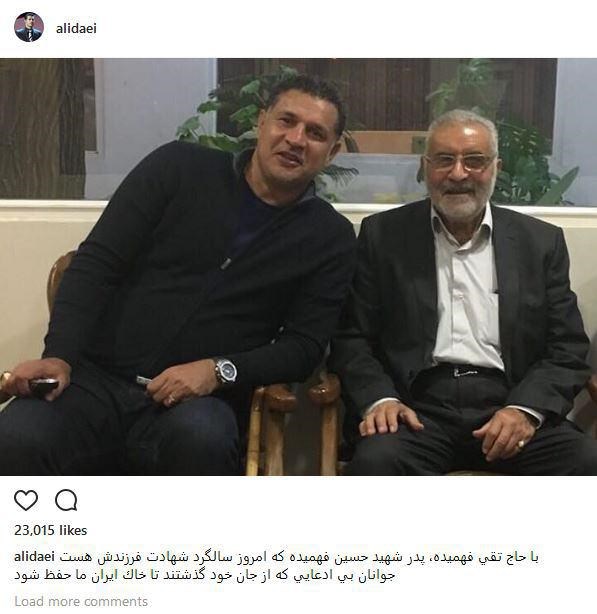This screenshot has width=597, height=614.
Task: Click the eyeglasses of the bearded man
Action: pos(460,162)
